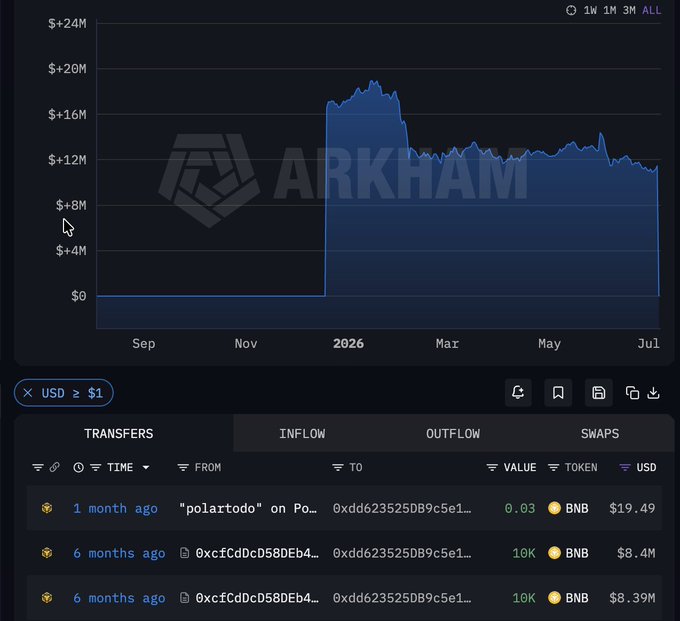The width and height of the screenshot is (680, 621).
Task: Click sender 0xcfCdDcD58DEb4… in $8.4M row
Action: (257, 553)
